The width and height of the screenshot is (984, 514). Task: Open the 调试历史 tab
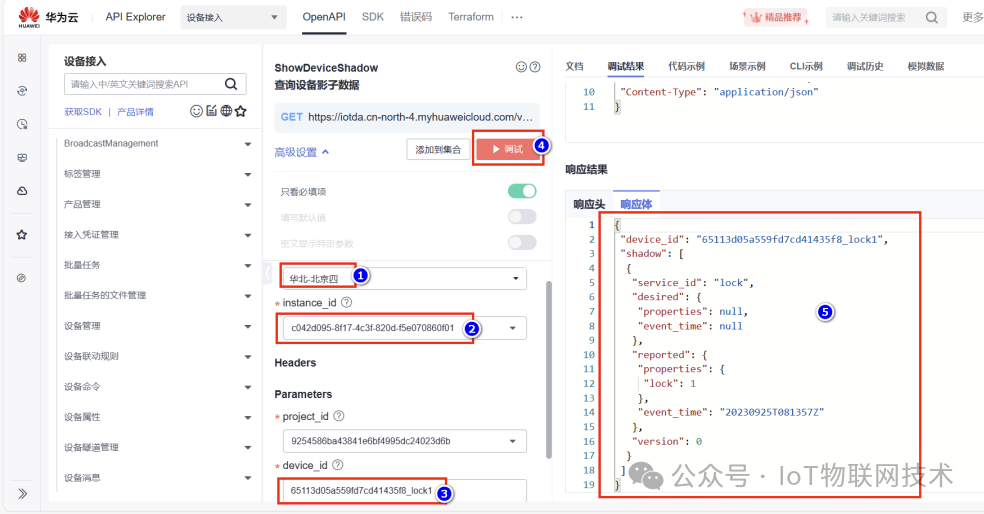(865, 66)
